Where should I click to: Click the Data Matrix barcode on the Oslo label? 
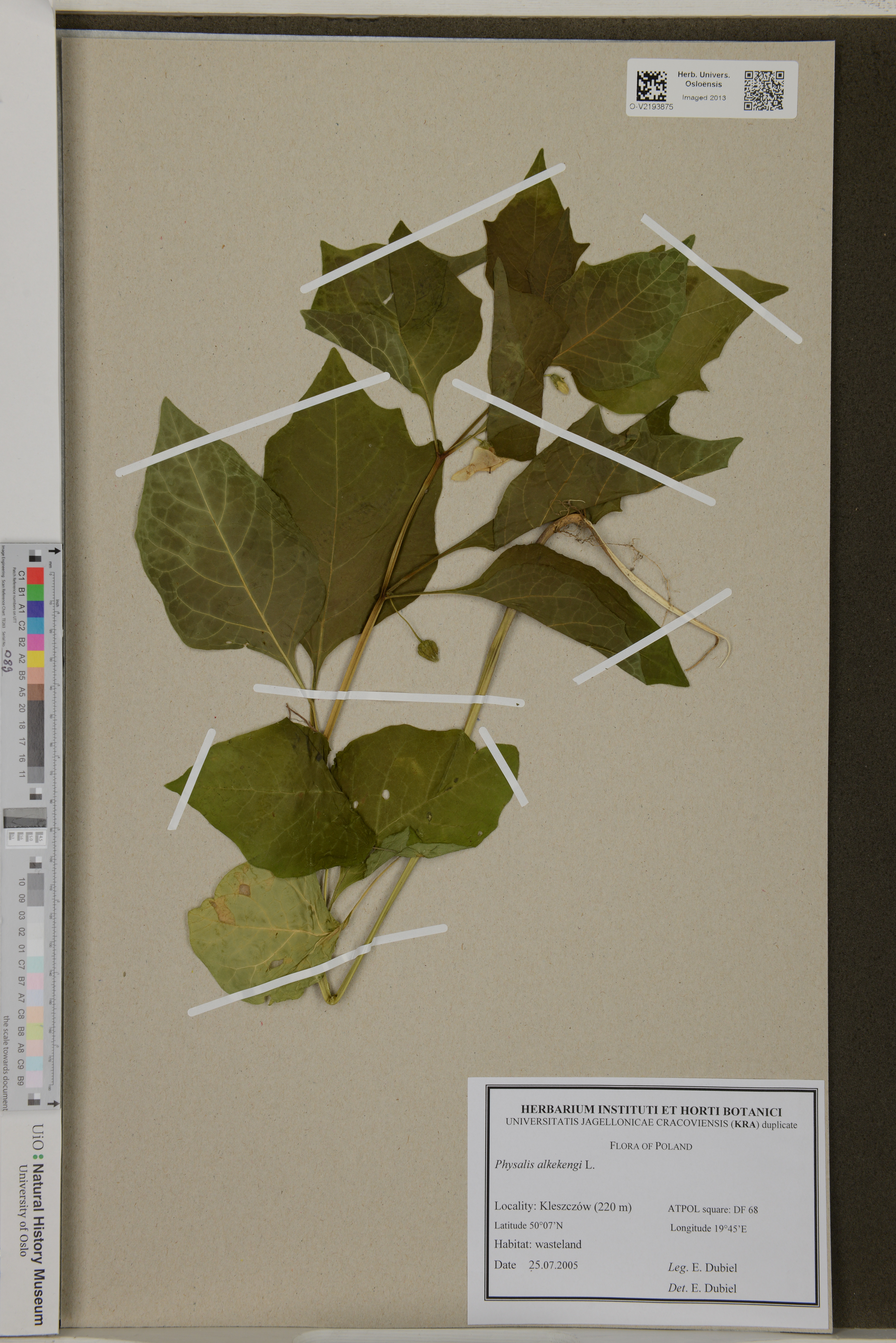click(651, 86)
